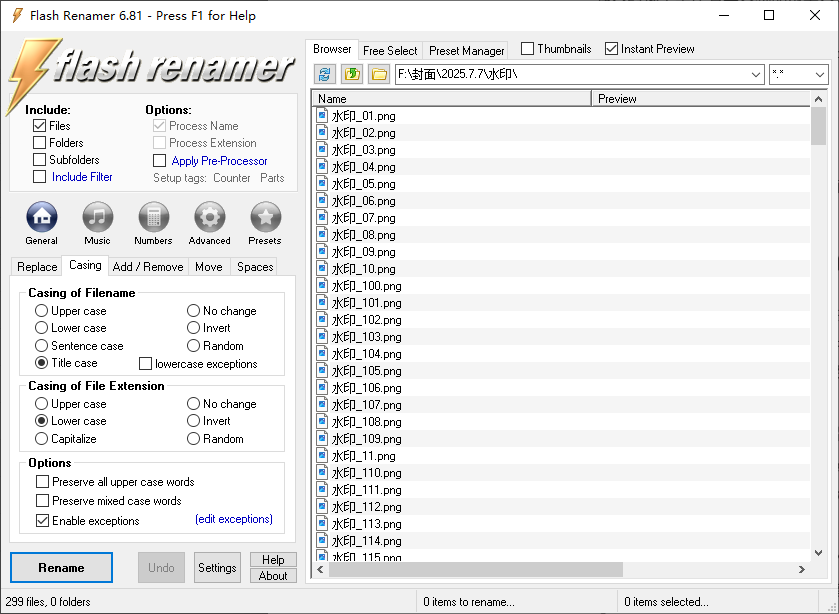Open the Advanced renaming section
The height and width of the screenshot is (614, 839).
click(x=209, y=217)
